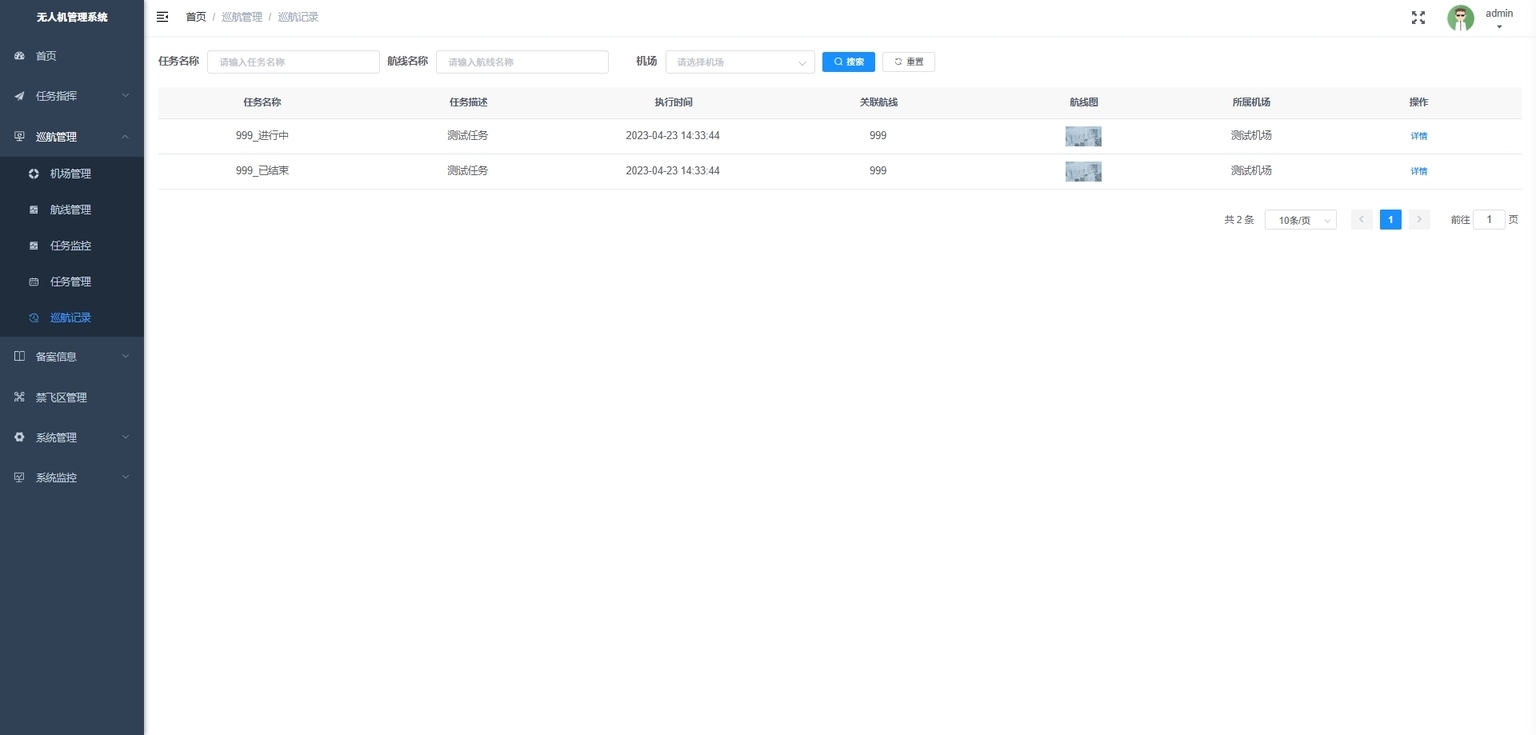Image resolution: width=1536 pixels, height=735 pixels.
Task: Click the 关联航线 column header
Action: 878,103
